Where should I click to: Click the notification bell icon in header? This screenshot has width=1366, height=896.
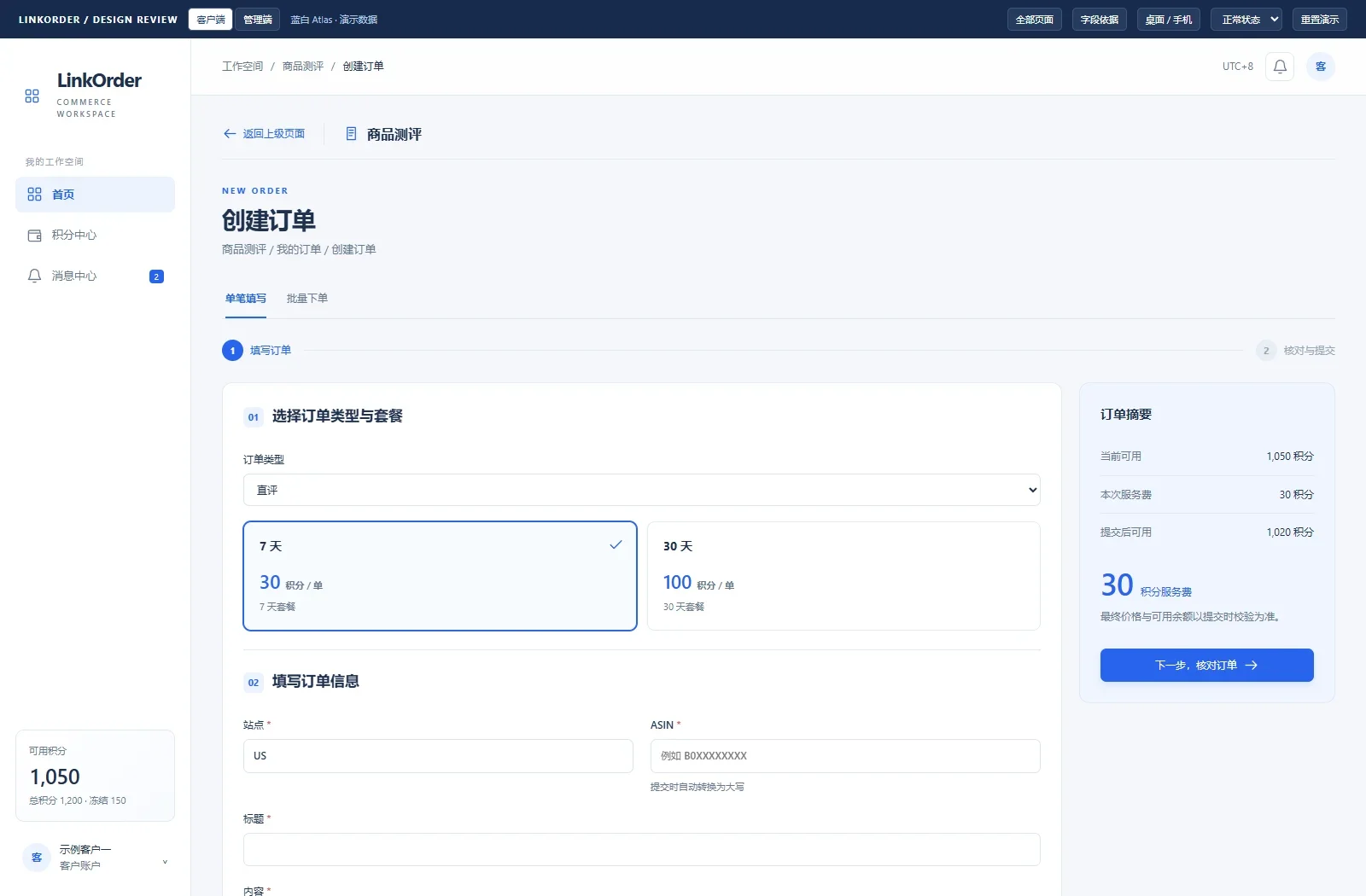1280,67
